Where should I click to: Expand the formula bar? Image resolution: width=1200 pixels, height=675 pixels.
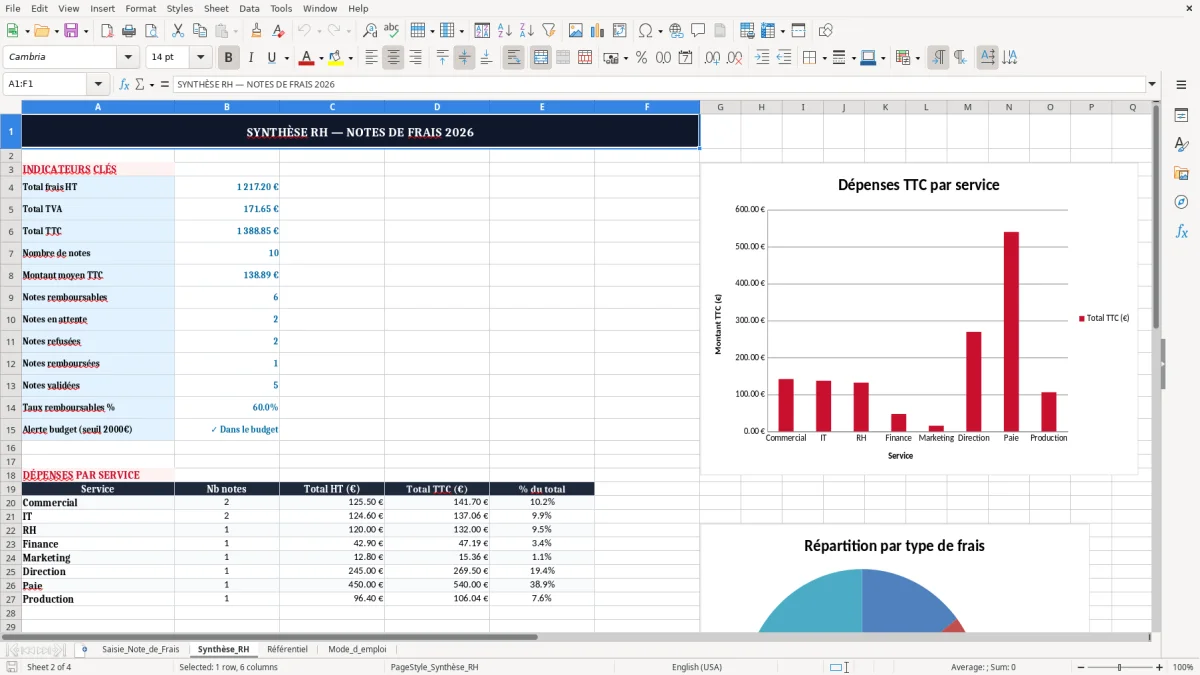(1152, 85)
